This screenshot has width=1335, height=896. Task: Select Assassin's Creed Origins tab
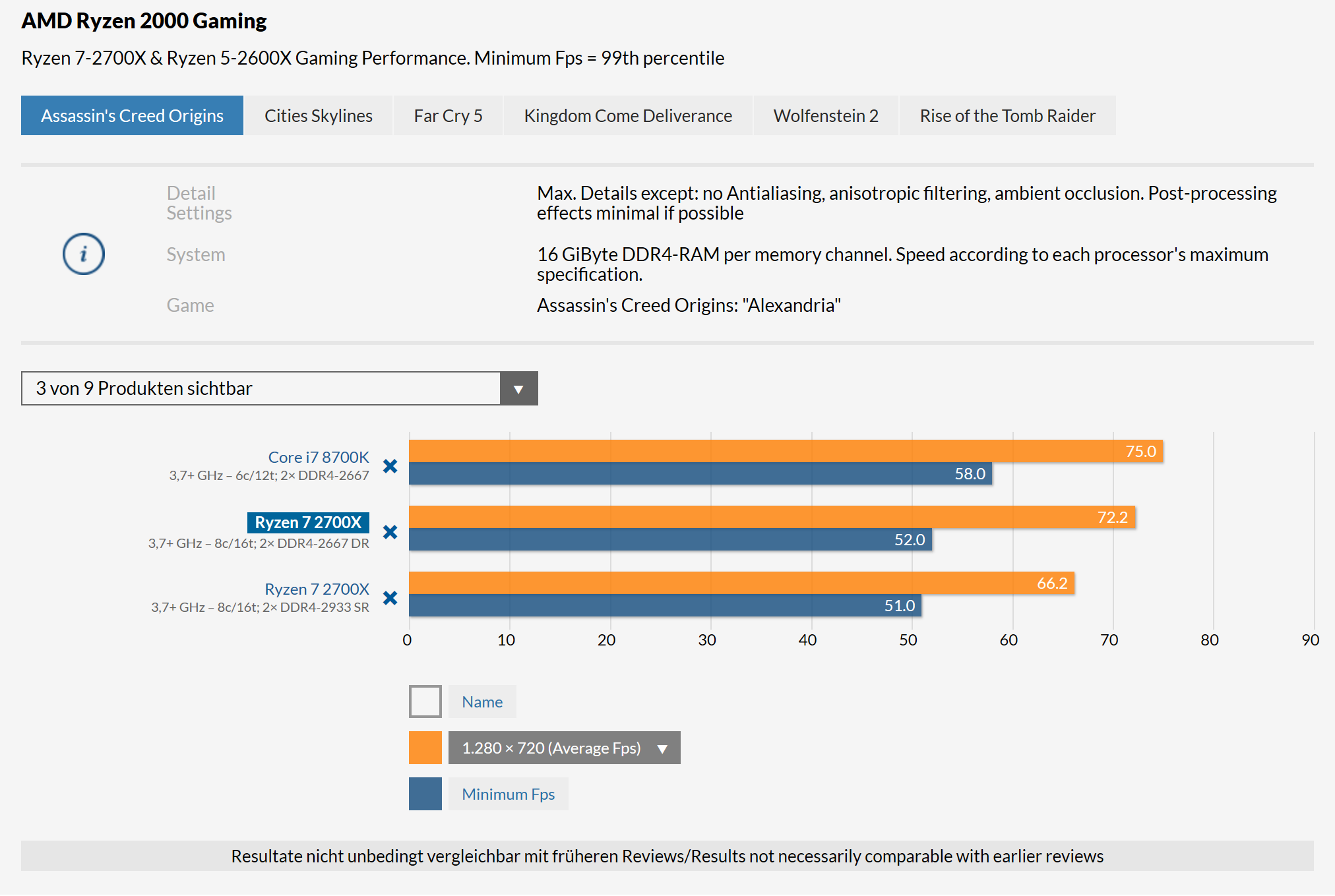coord(132,116)
